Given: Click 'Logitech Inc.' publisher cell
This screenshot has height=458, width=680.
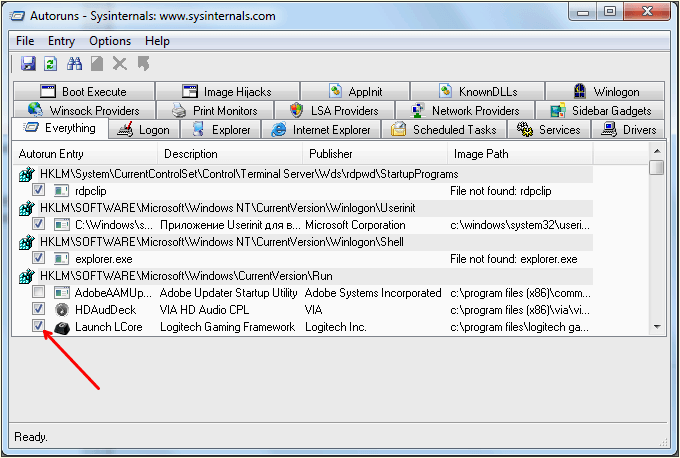Looking at the screenshot, I should [336, 327].
